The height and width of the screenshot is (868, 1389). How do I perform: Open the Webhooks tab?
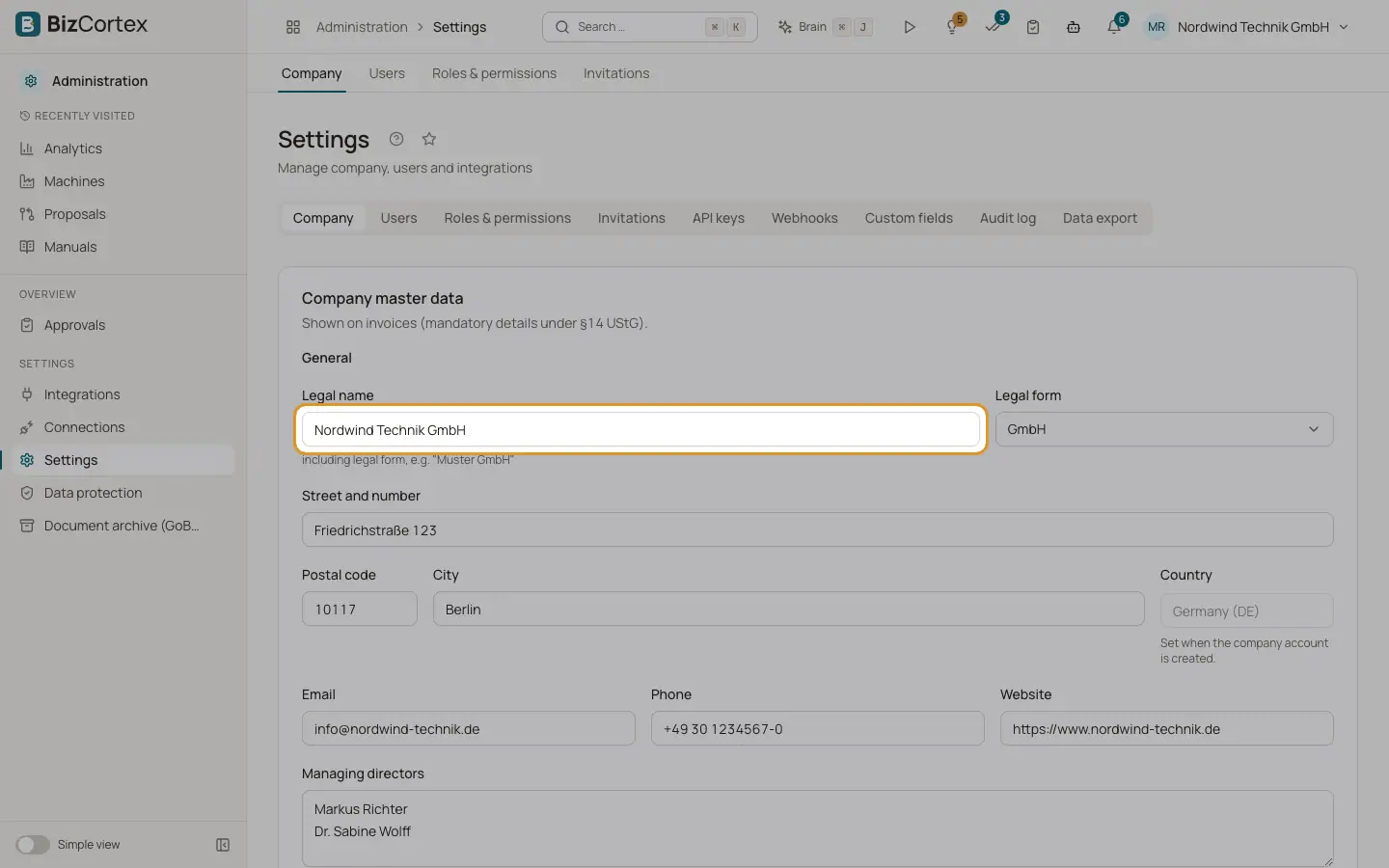[804, 218]
